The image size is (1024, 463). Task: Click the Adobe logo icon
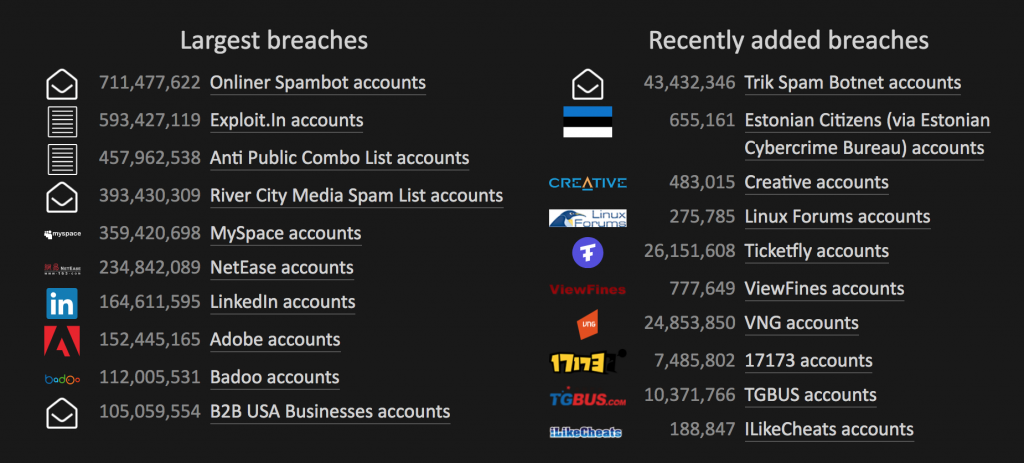click(x=62, y=340)
